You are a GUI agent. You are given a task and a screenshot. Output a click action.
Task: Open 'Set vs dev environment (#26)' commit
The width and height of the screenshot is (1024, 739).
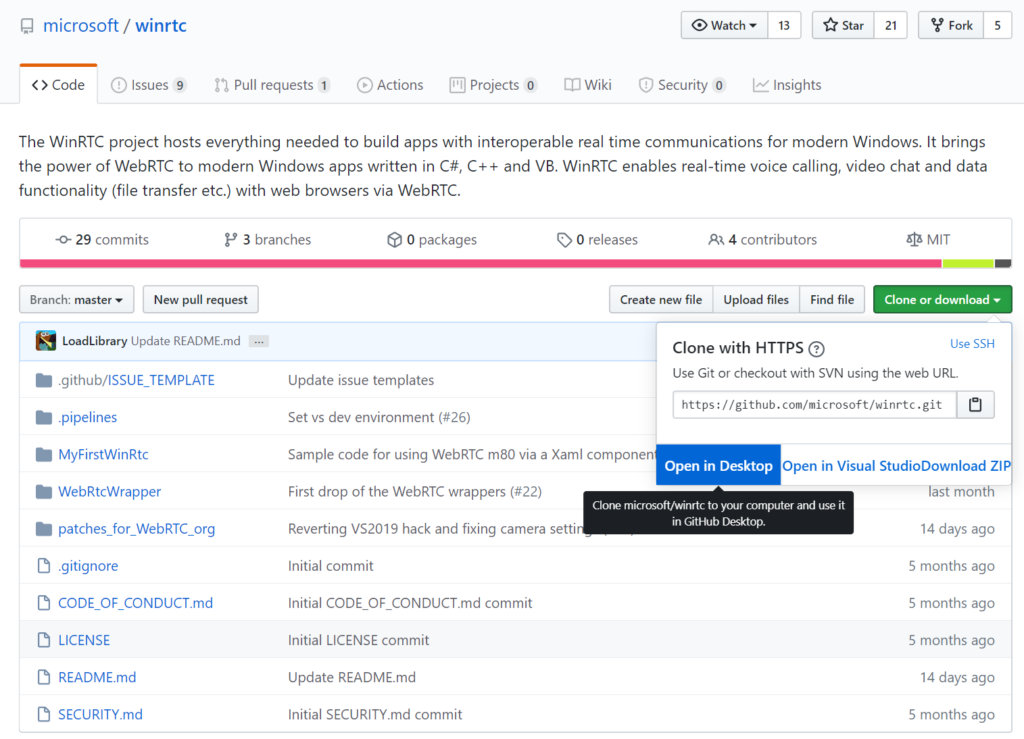coord(379,417)
